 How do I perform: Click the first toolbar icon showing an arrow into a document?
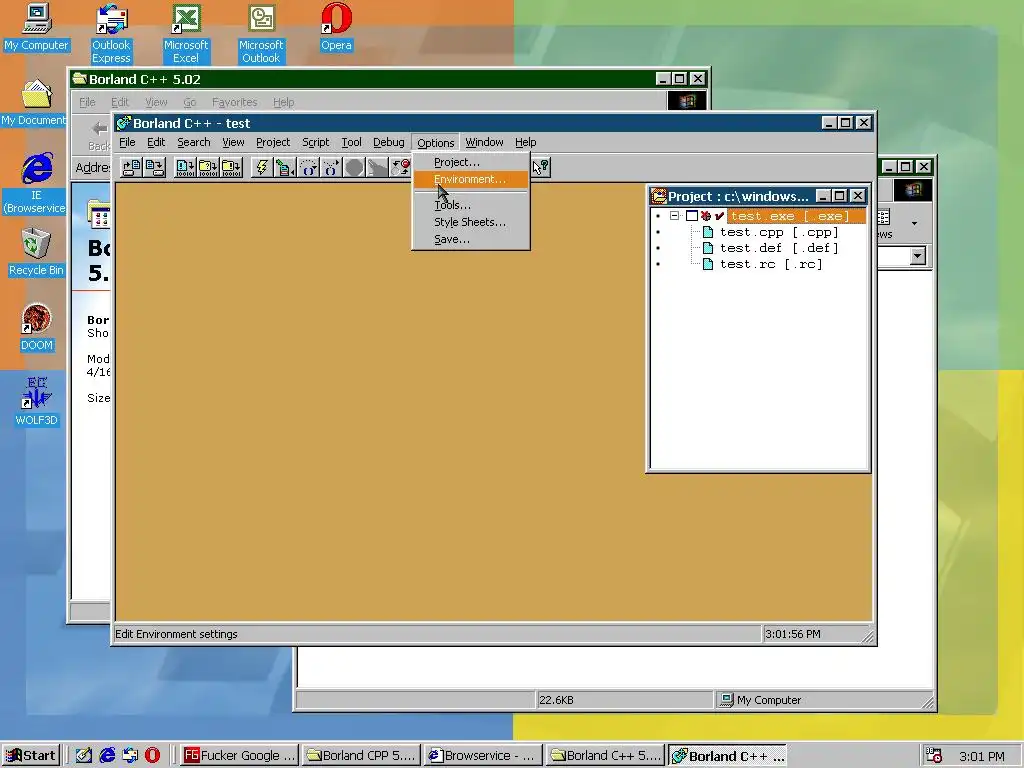pyautogui.click(x=131, y=168)
